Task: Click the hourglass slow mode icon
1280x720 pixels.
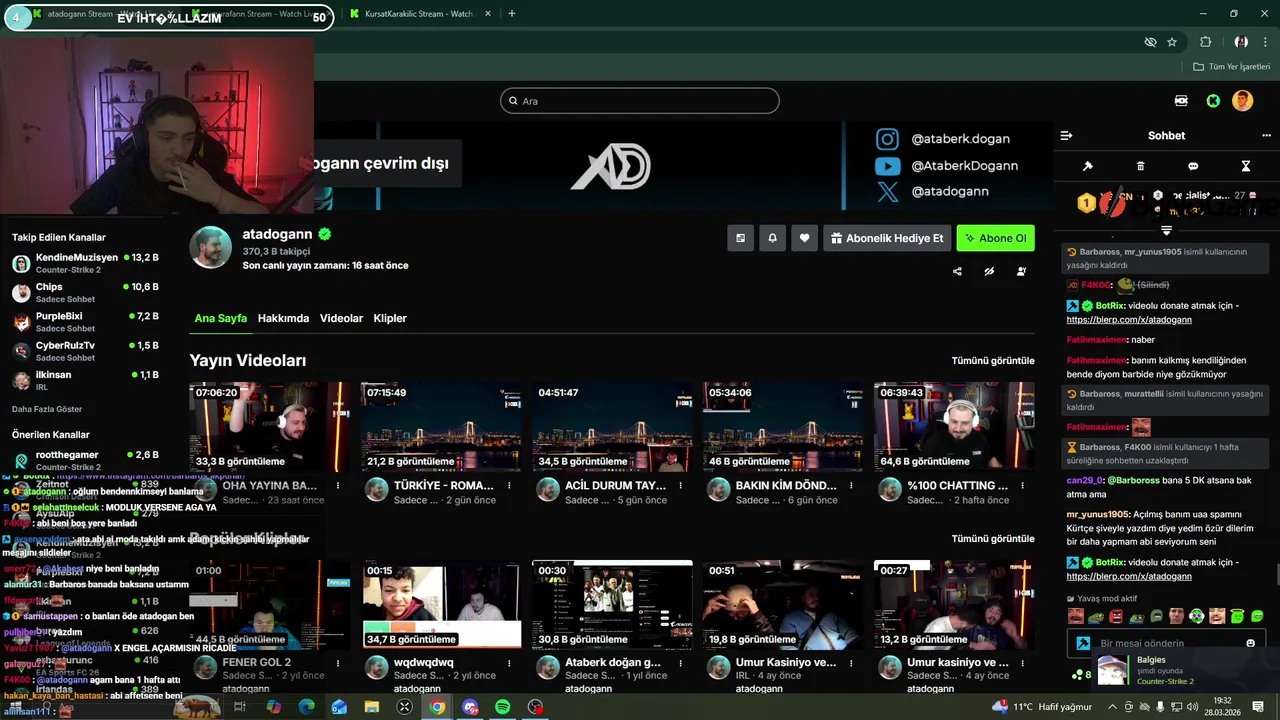Action: [1246, 166]
